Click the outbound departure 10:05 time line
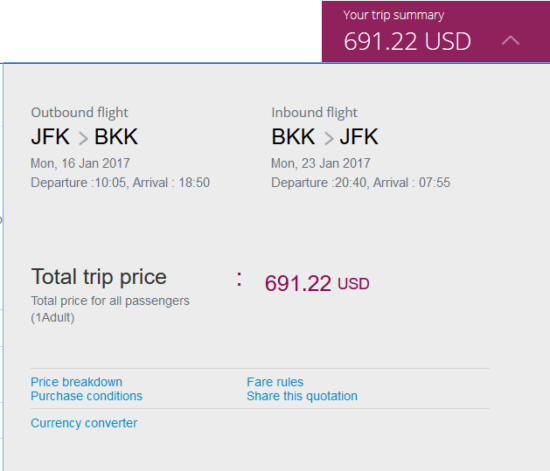This screenshot has height=471, width=550. pos(120,183)
